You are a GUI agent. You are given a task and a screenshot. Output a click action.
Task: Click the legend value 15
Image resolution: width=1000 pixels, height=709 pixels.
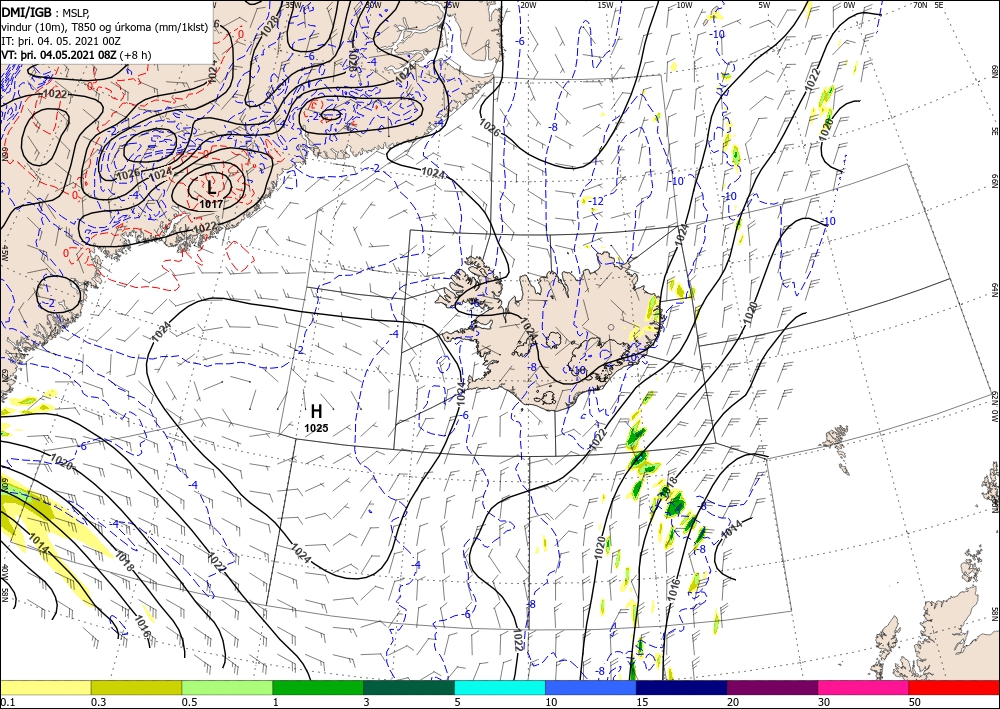click(x=642, y=702)
